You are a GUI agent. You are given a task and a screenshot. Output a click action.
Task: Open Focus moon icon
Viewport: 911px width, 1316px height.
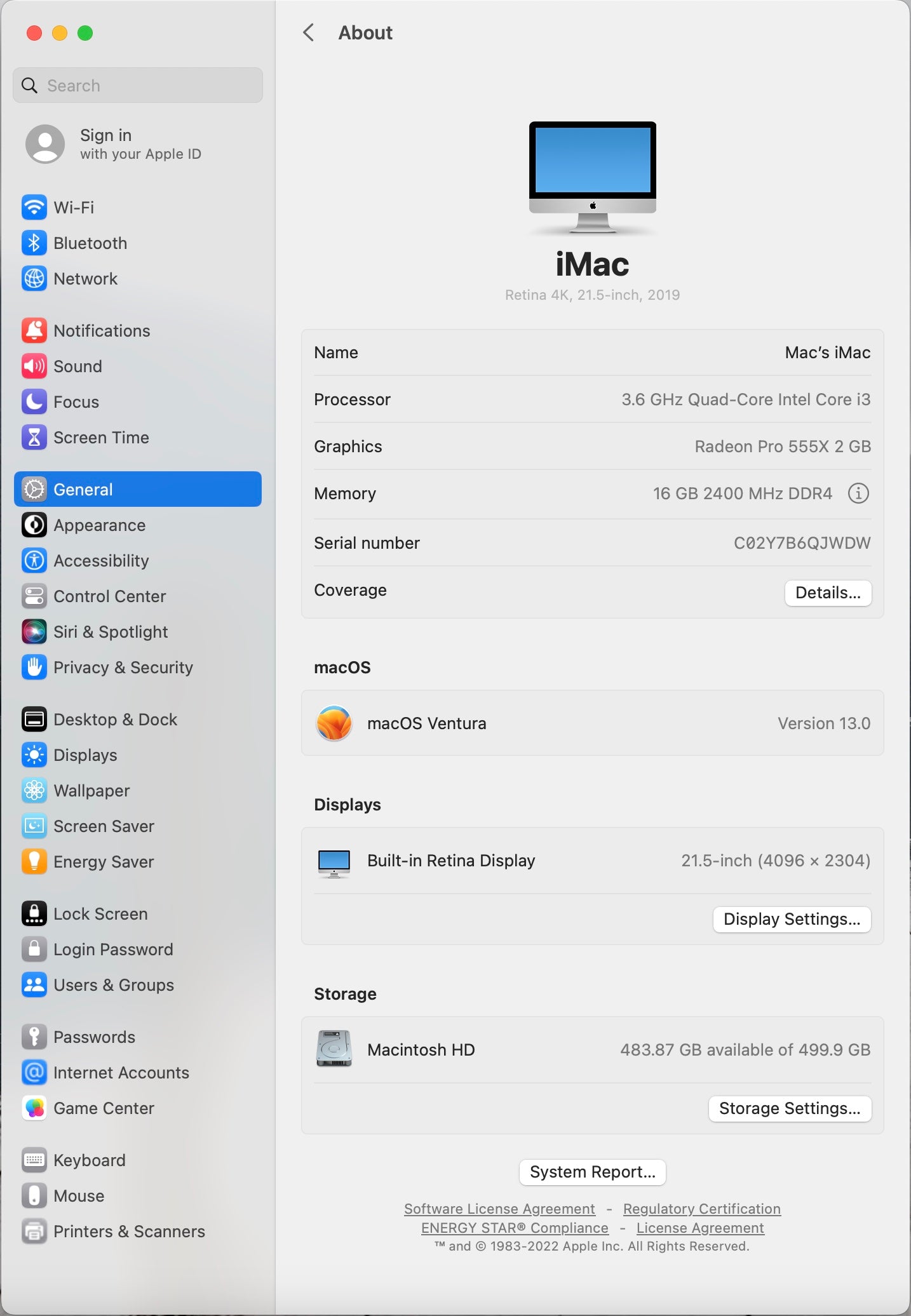34,401
